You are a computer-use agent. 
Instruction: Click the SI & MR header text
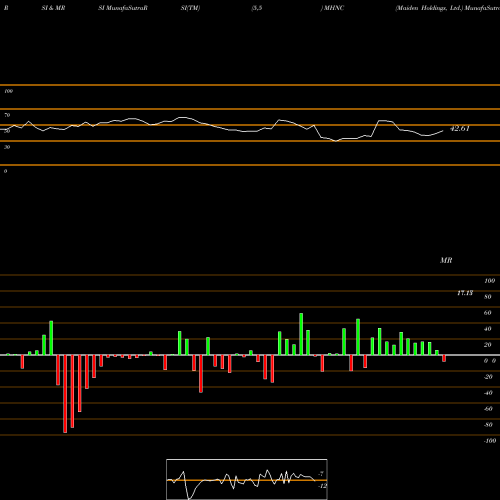[53, 8]
